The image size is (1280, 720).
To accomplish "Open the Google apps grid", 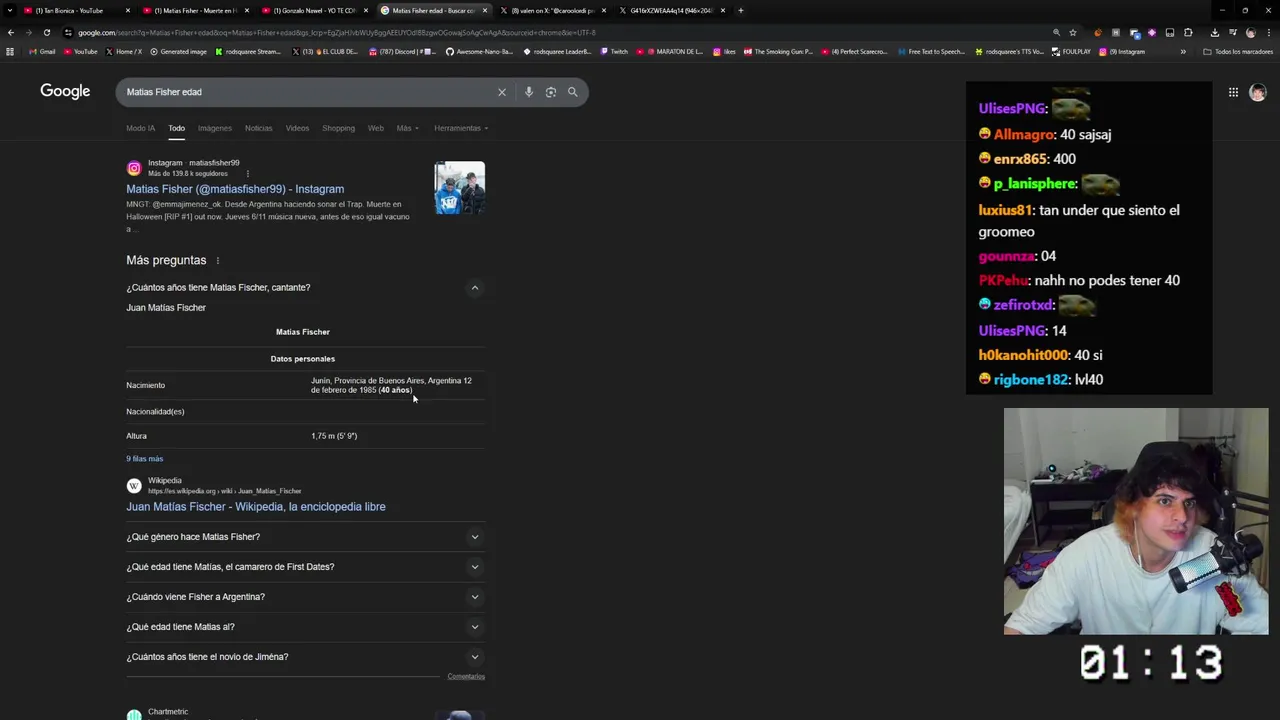I will [x=1233, y=92].
